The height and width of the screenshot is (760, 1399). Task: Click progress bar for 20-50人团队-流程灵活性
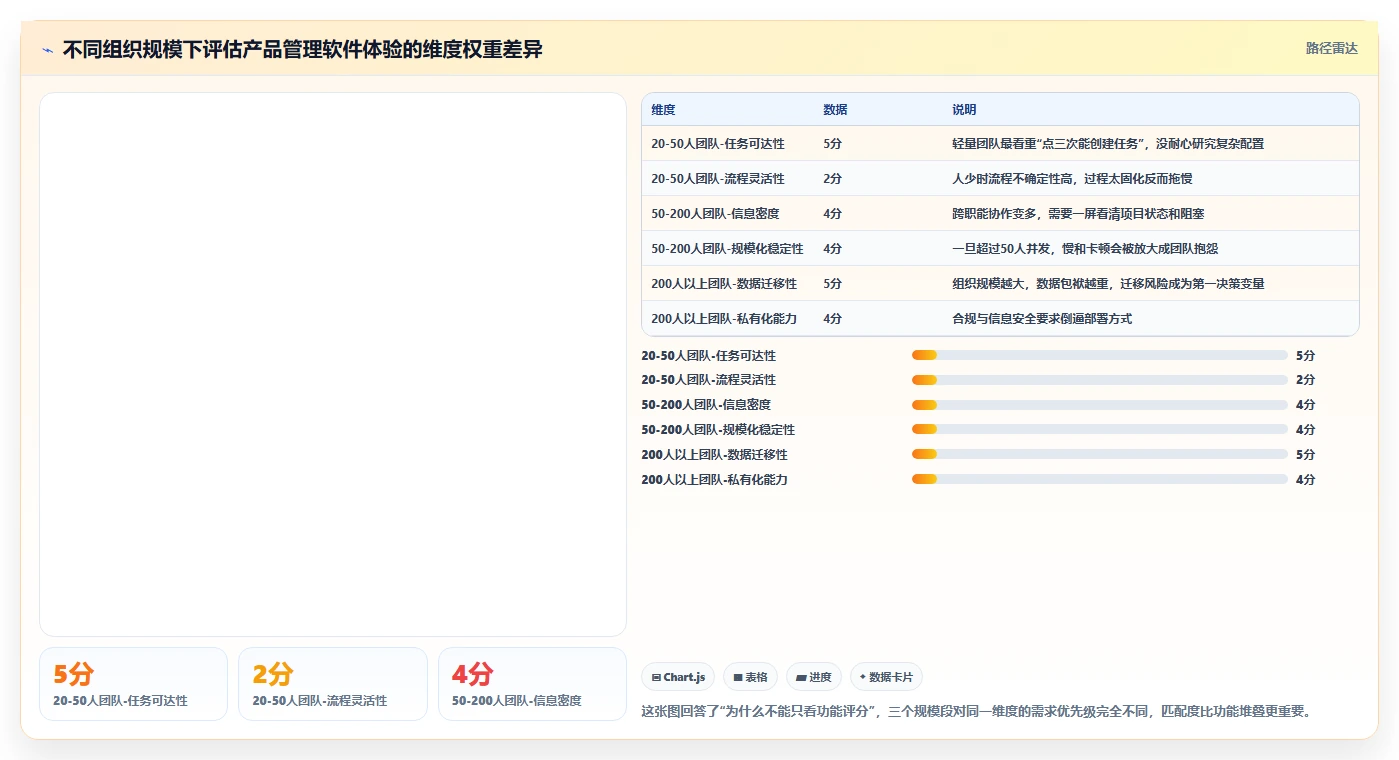coord(1099,380)
